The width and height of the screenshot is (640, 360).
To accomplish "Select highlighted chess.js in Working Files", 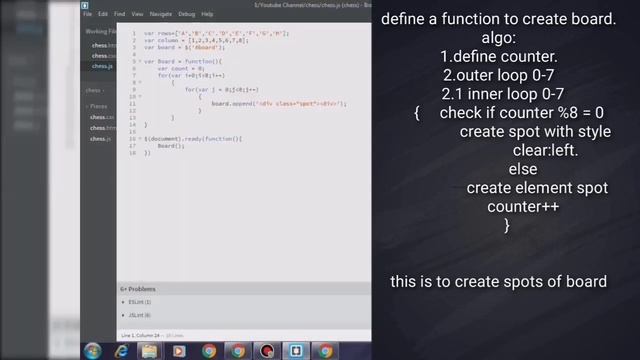I will click(x=102, y=66).
